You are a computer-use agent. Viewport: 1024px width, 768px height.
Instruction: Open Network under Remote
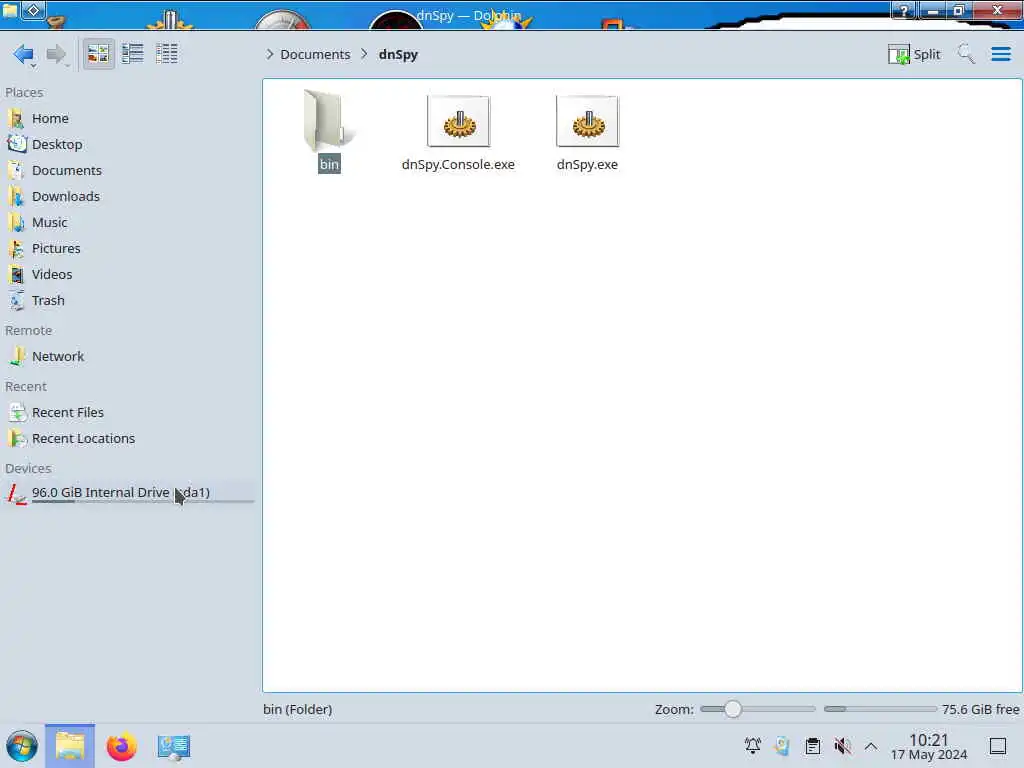[x=128, y=357]
